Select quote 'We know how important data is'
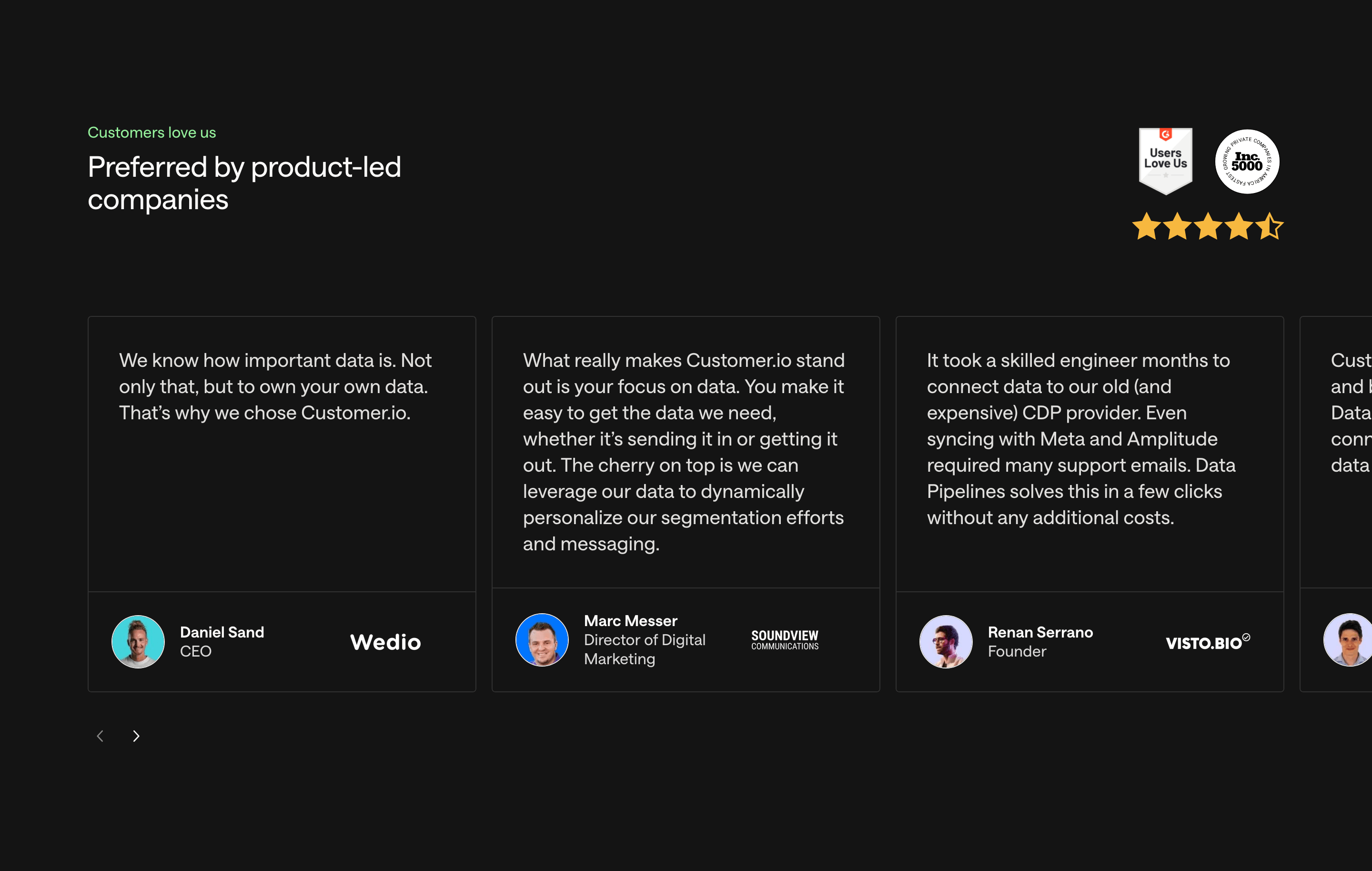 [275, 386]
